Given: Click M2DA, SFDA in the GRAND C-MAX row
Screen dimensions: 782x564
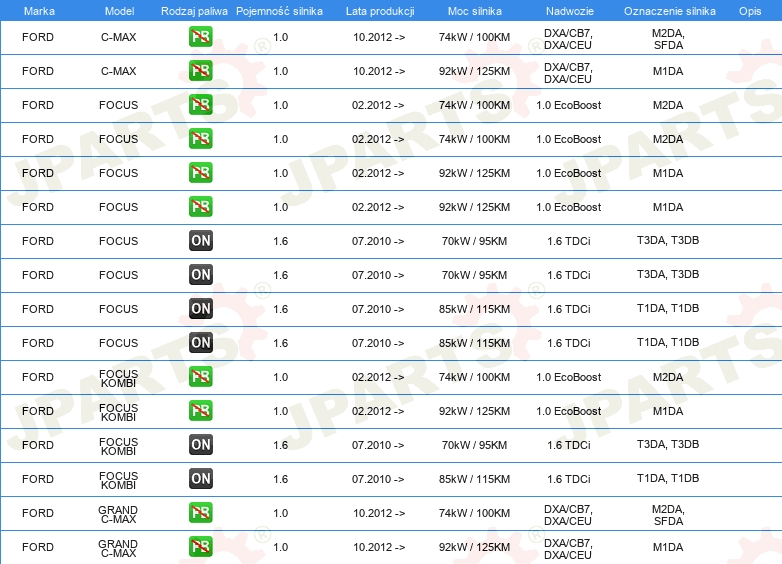Looking at the screenshot, I should point(668,515).
